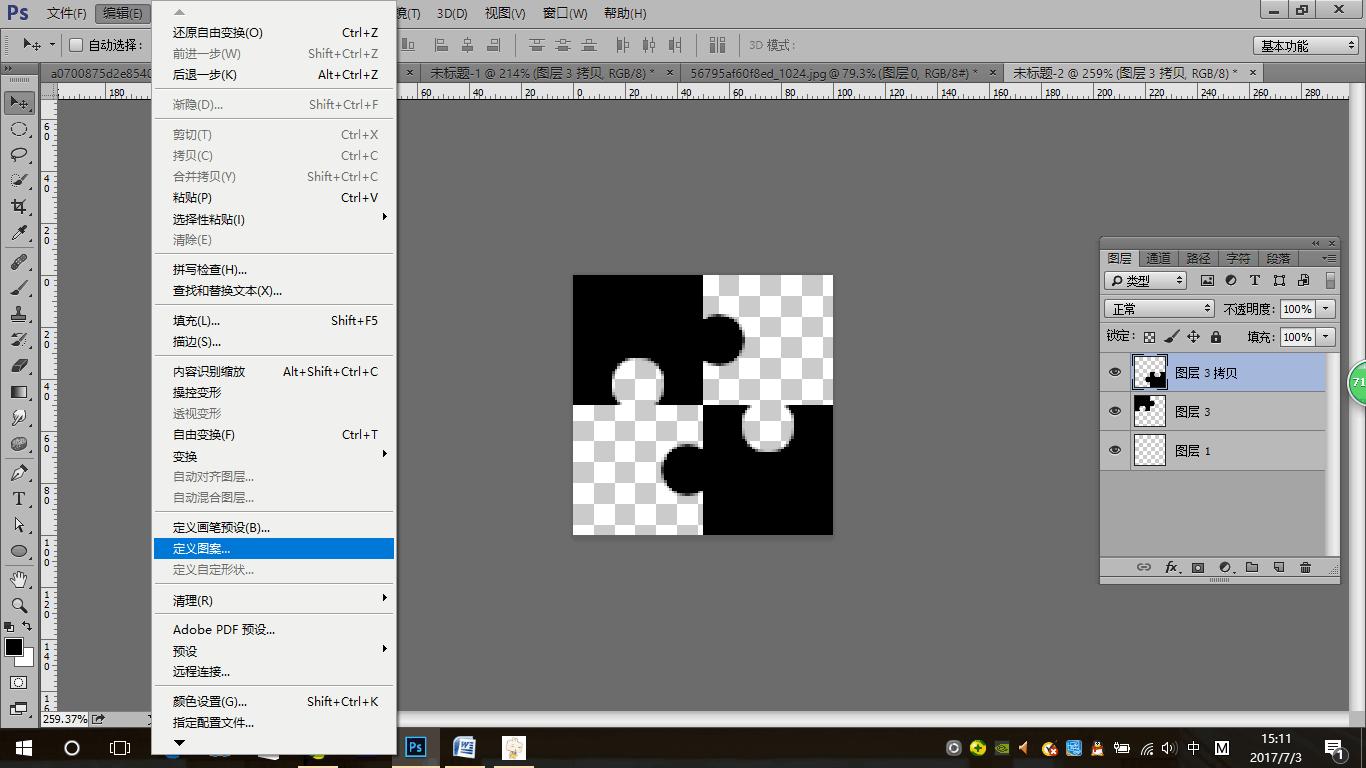Select the 图层 3 layer thumbnail
Screen dimensions: 1366x768
pos(1150,411)
